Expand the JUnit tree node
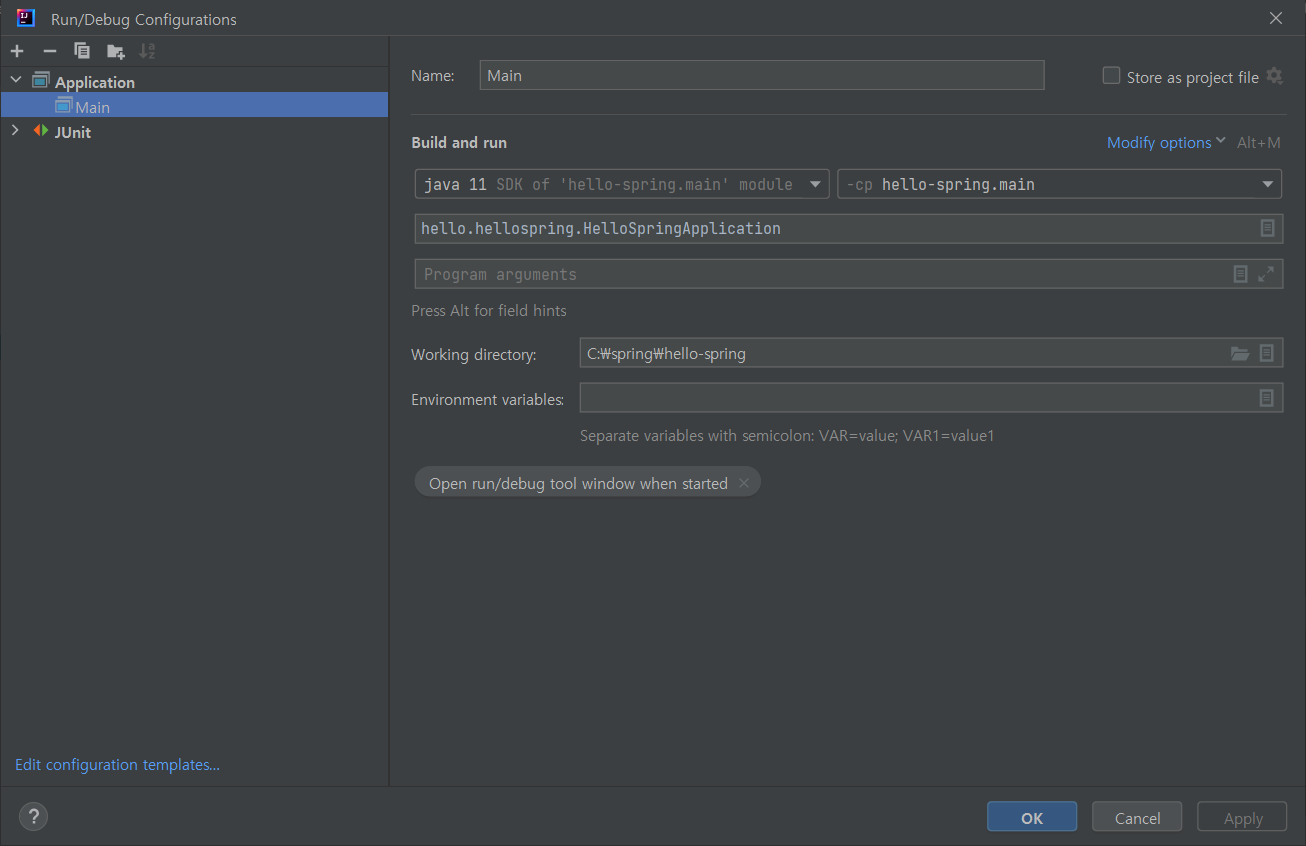The width and height of the screenshot is (1306, 846). pyautogui.click(x=15, y=131)
